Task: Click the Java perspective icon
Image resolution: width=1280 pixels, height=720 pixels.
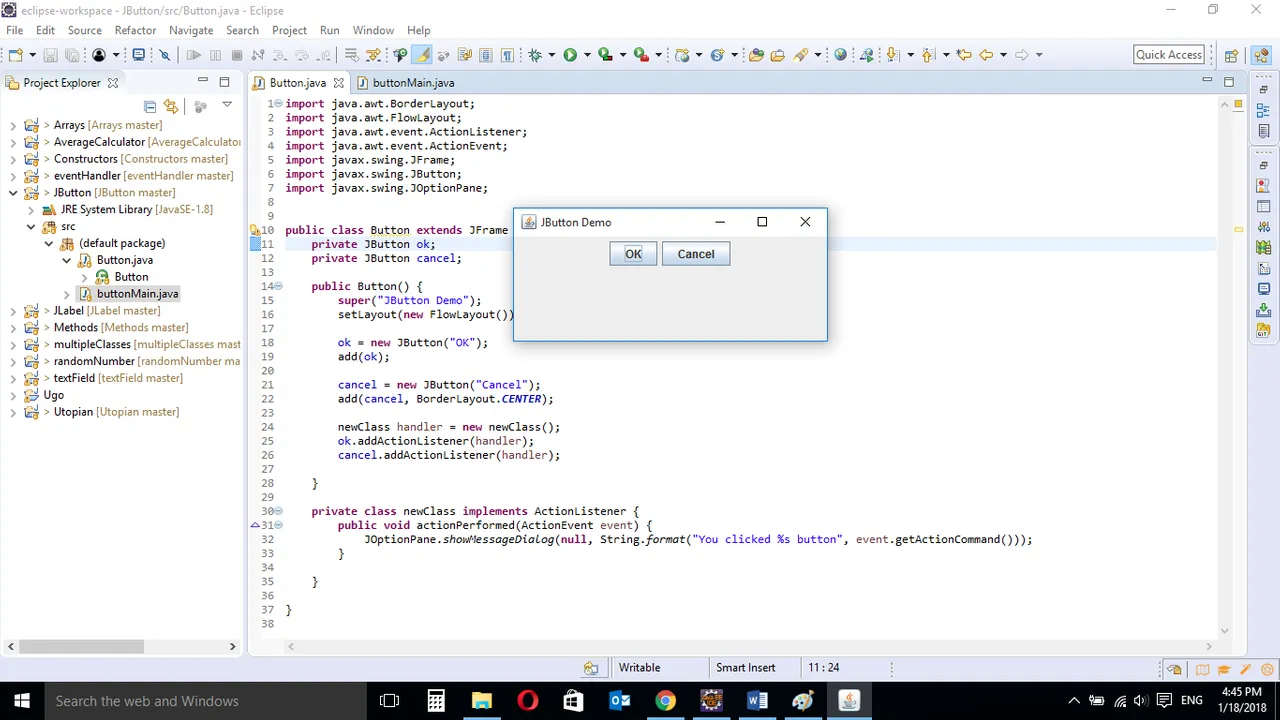Action: pyautogui.click(x=1261, y=56)
